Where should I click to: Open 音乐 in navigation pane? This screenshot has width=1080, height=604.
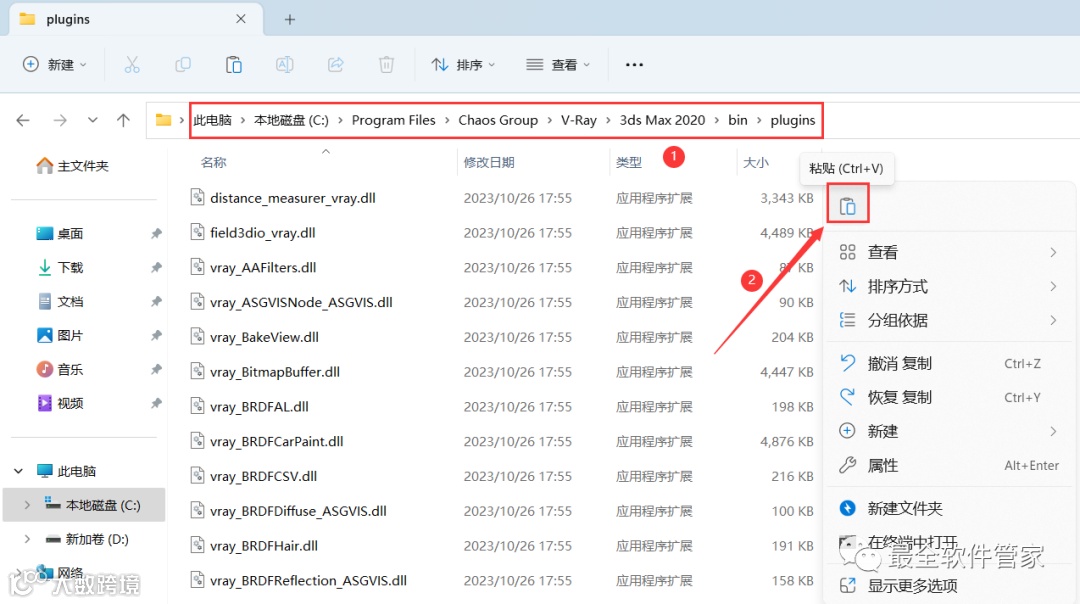tap(60, 369)
